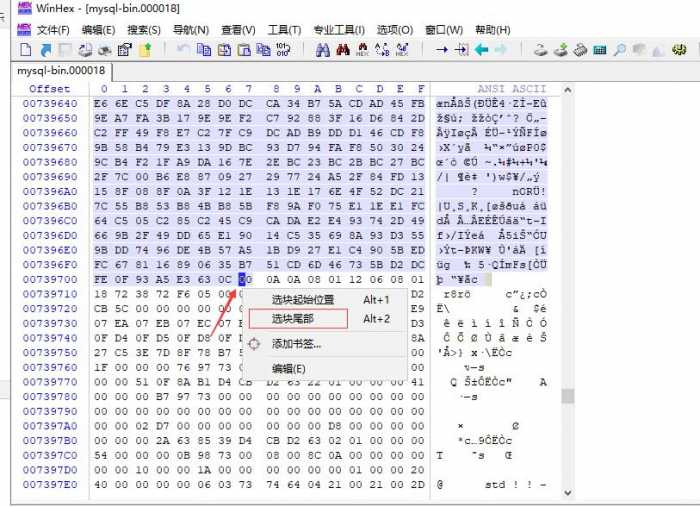Click the New file toolbar icon
Screen dimensions: 700x507
click(26, 49)
